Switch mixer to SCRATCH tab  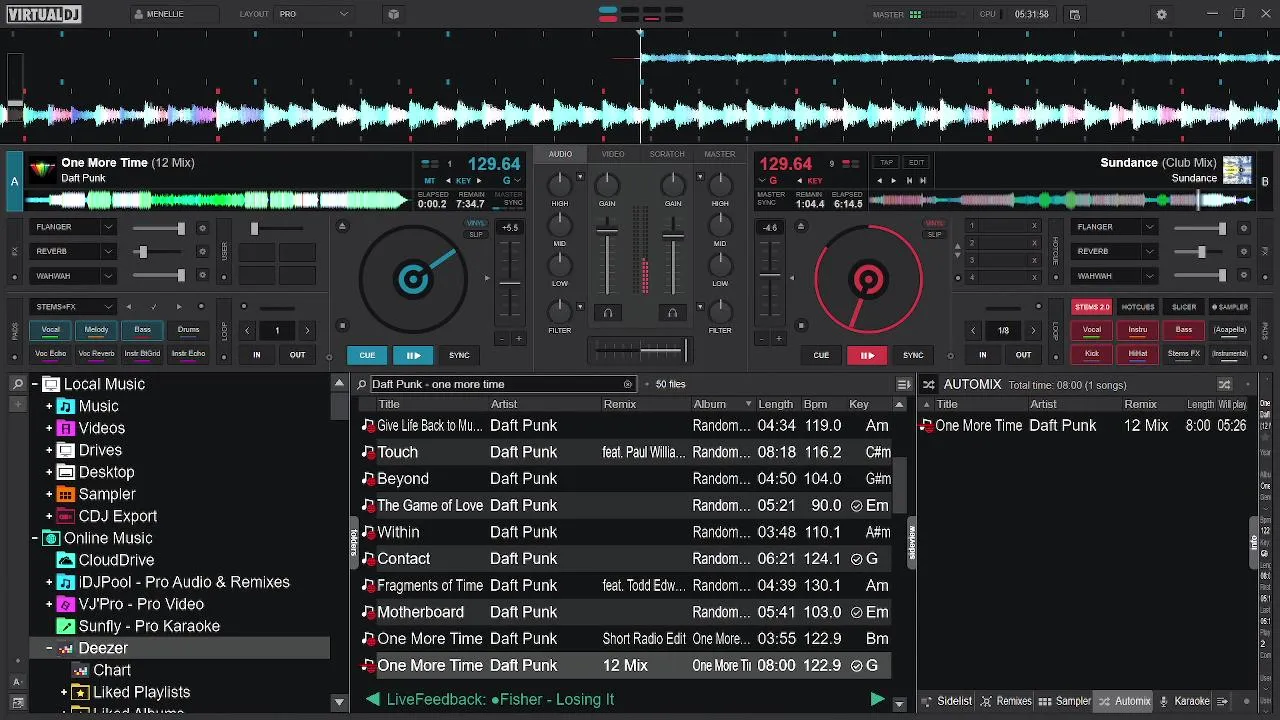click(x=667, y=154)
